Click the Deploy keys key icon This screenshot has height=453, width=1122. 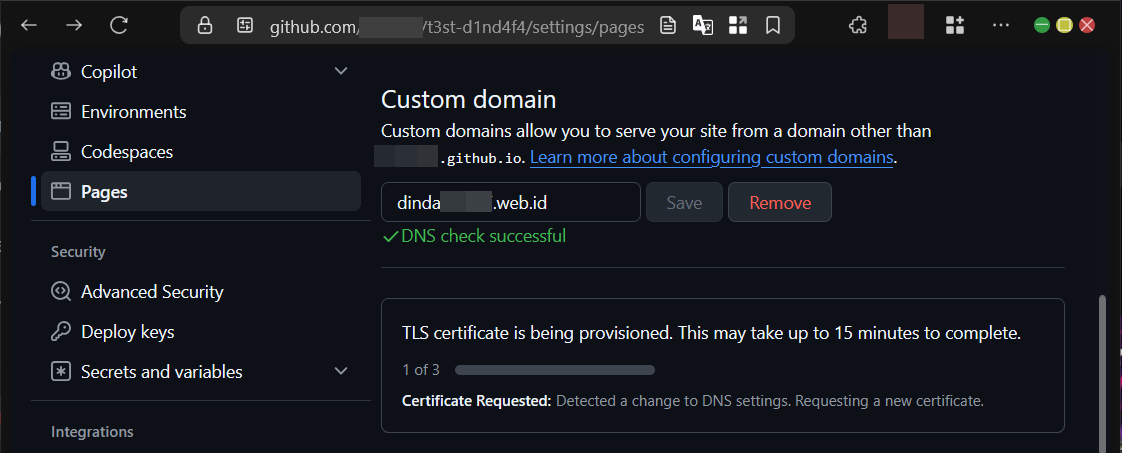pyautogui.click(x=61, y=332)
